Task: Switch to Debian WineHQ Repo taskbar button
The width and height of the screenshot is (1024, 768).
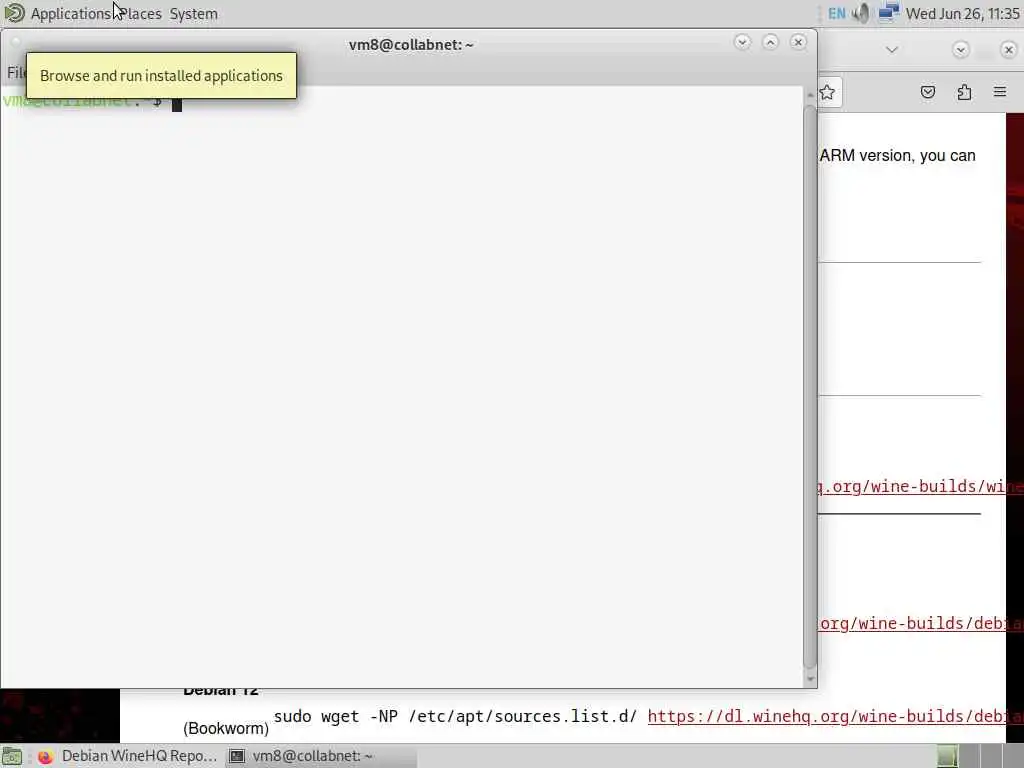Action: click(x=127, y=756)
